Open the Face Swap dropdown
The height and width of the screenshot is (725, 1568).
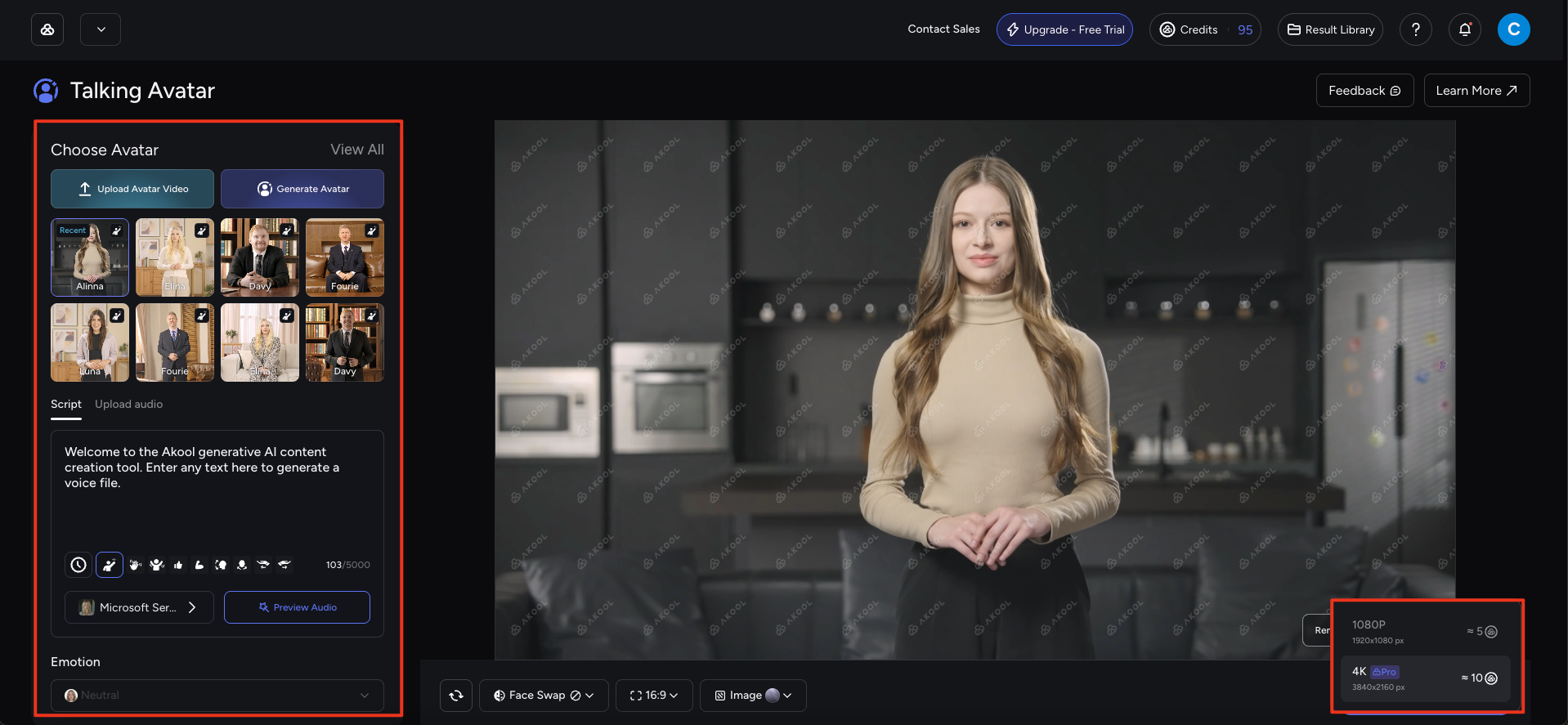click(544, 696)
